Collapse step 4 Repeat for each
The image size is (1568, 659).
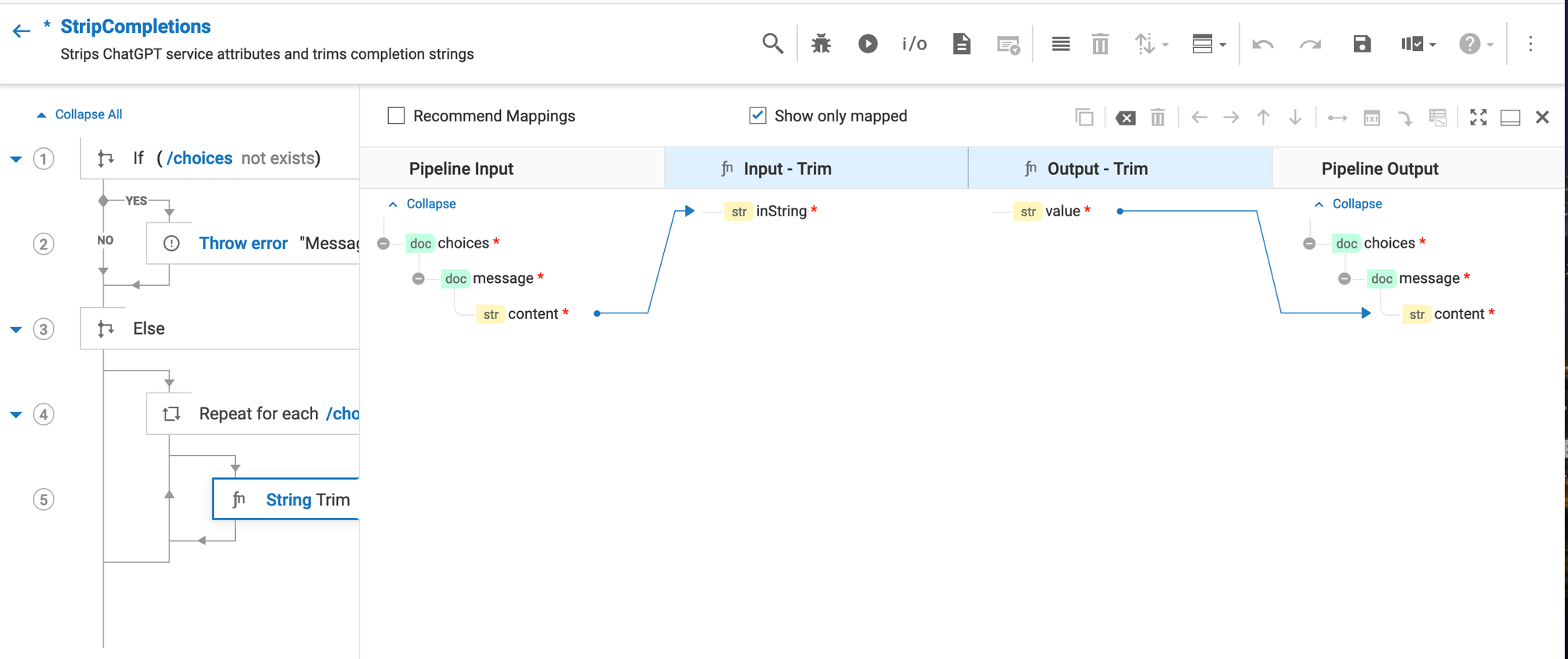point(16,415)
